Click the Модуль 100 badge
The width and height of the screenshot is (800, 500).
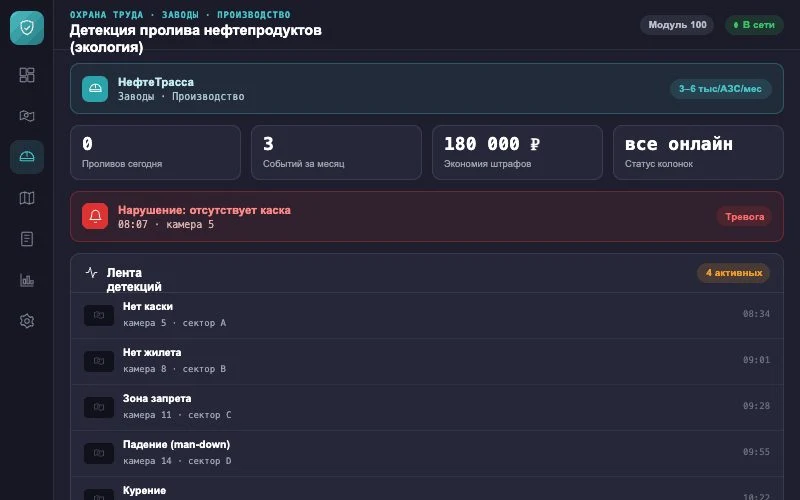(x=677, y=25)
